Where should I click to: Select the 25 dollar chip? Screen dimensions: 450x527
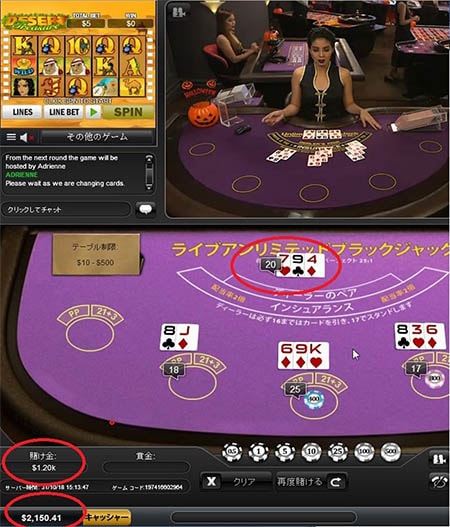pos(338,451)
